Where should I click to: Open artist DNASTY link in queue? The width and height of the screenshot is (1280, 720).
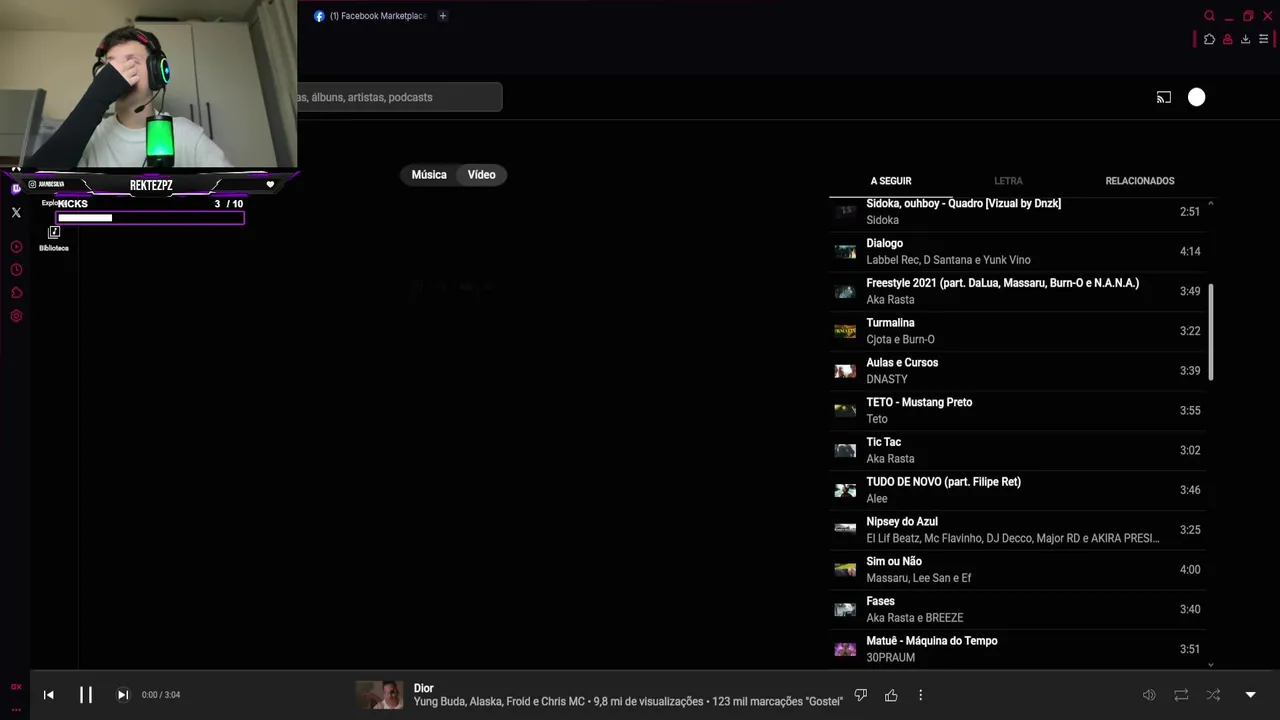pyautogui.click(x=887, y=379)
